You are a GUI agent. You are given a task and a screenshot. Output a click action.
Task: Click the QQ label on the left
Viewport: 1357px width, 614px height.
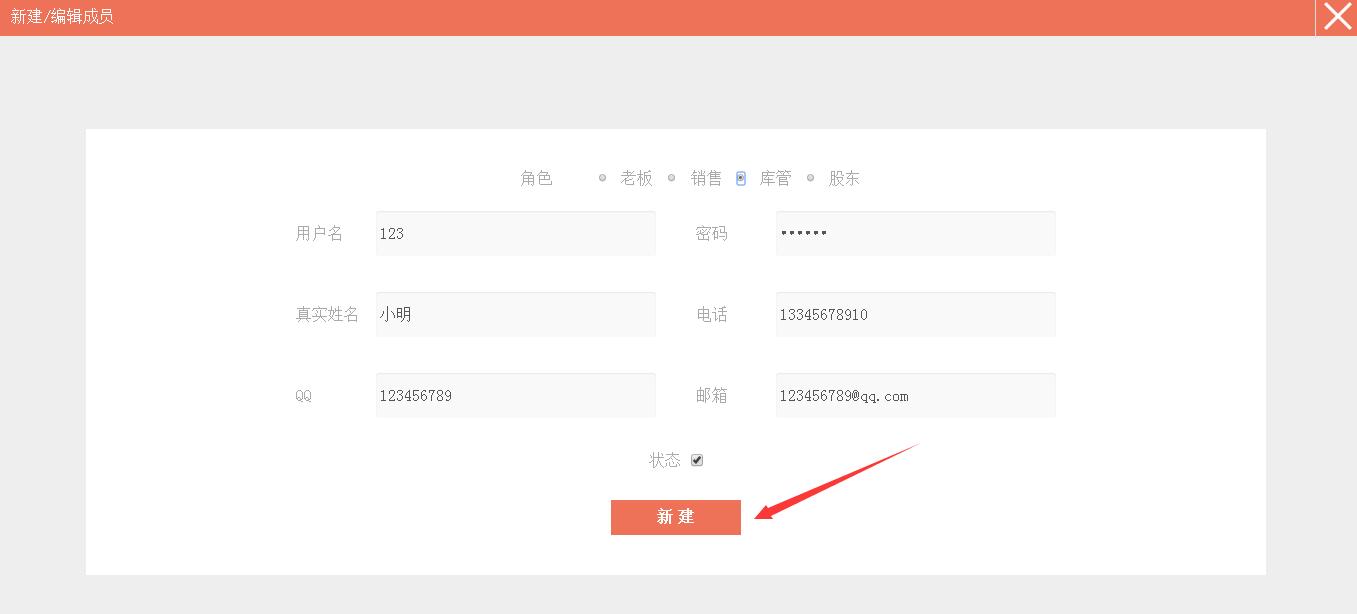[x=304, y=395]
